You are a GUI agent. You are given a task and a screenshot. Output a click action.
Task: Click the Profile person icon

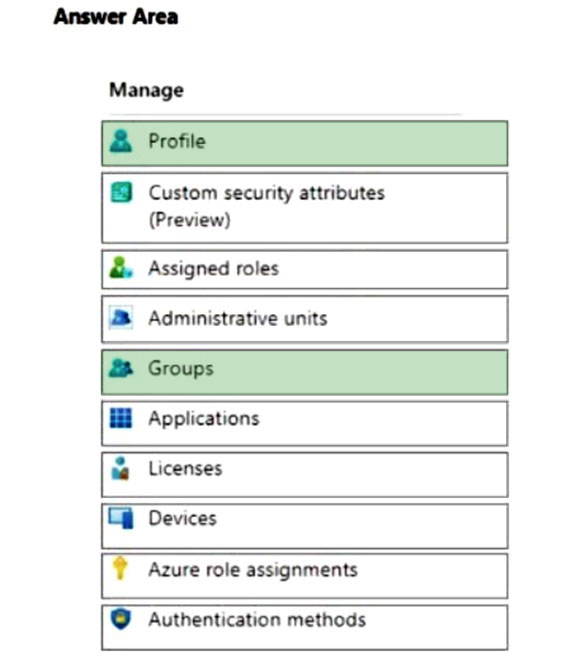121,141
